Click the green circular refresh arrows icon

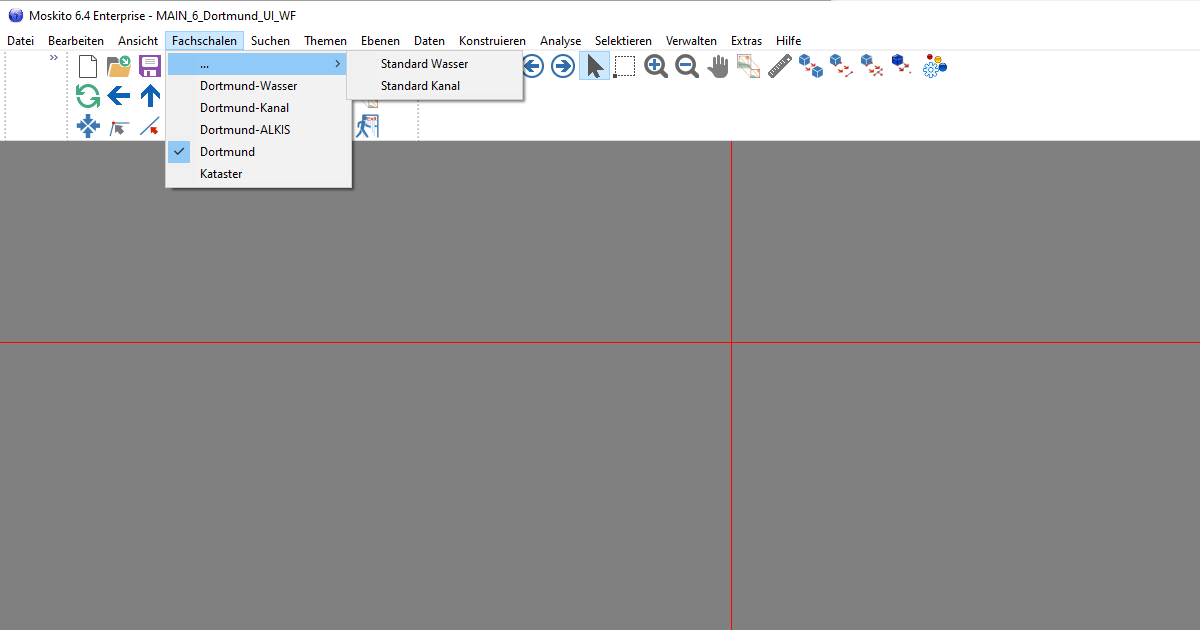(x=88, y=97)
